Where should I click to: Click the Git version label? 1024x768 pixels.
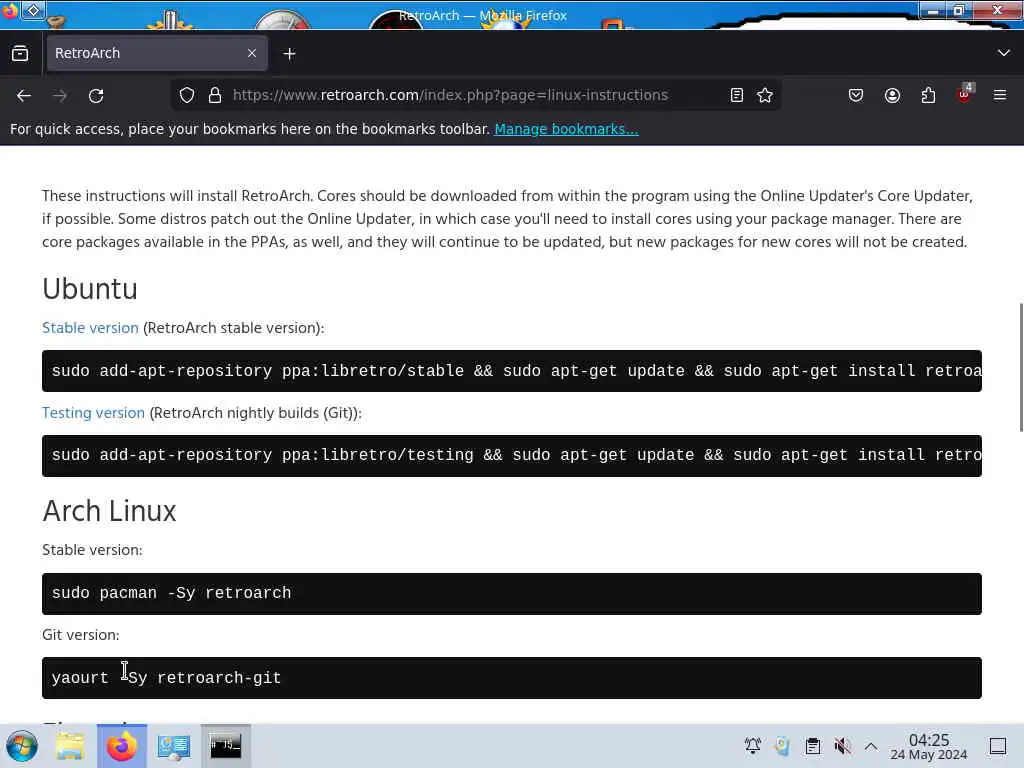(80, 635)
